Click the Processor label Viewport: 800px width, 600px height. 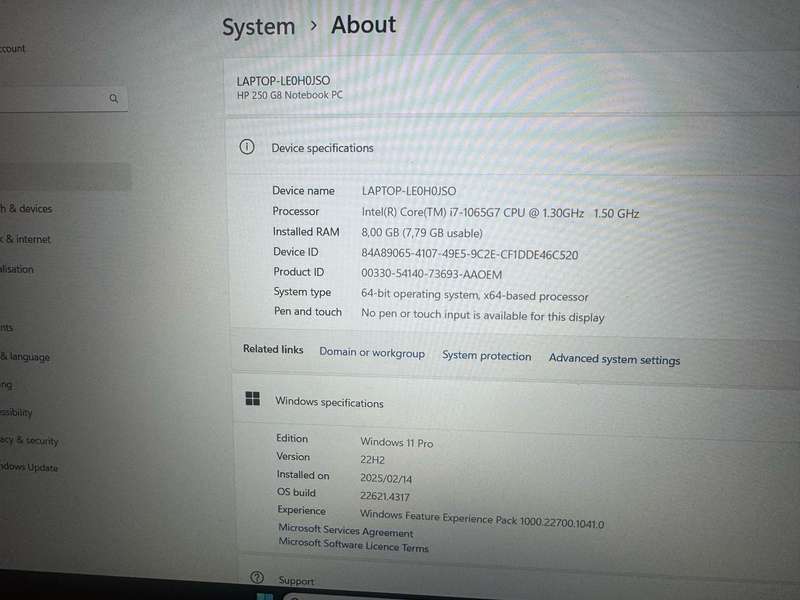click(x=295, y=211)
